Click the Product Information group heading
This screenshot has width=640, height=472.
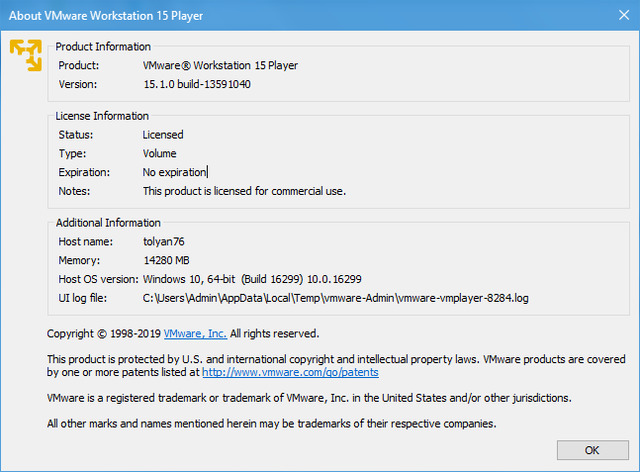103,47
